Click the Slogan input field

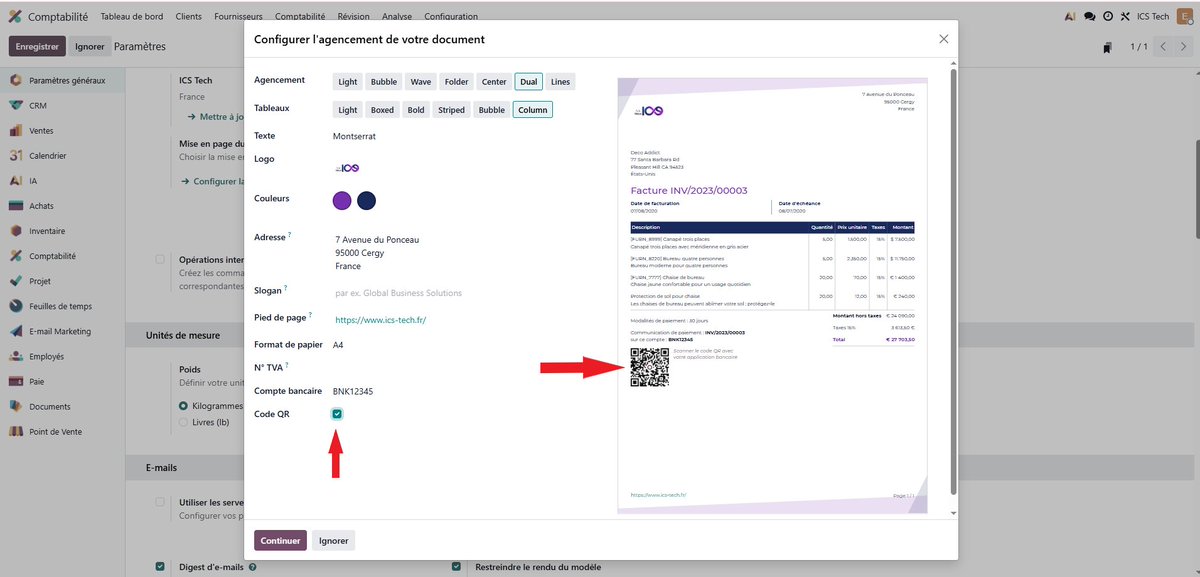click(465, 293)
